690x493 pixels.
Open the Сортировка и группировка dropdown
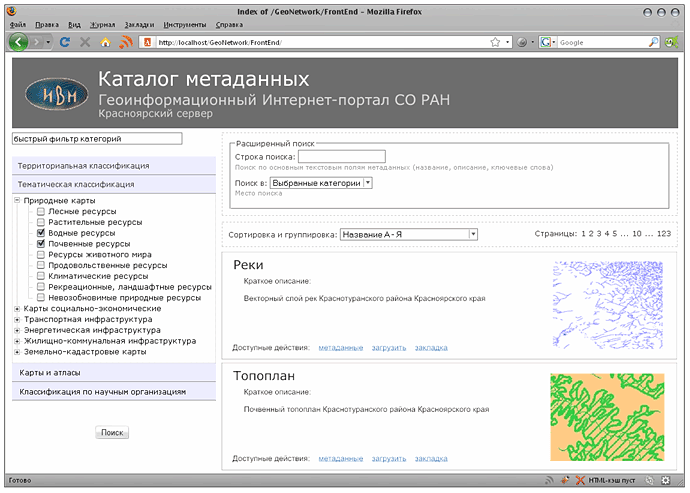tap(409, 234)
